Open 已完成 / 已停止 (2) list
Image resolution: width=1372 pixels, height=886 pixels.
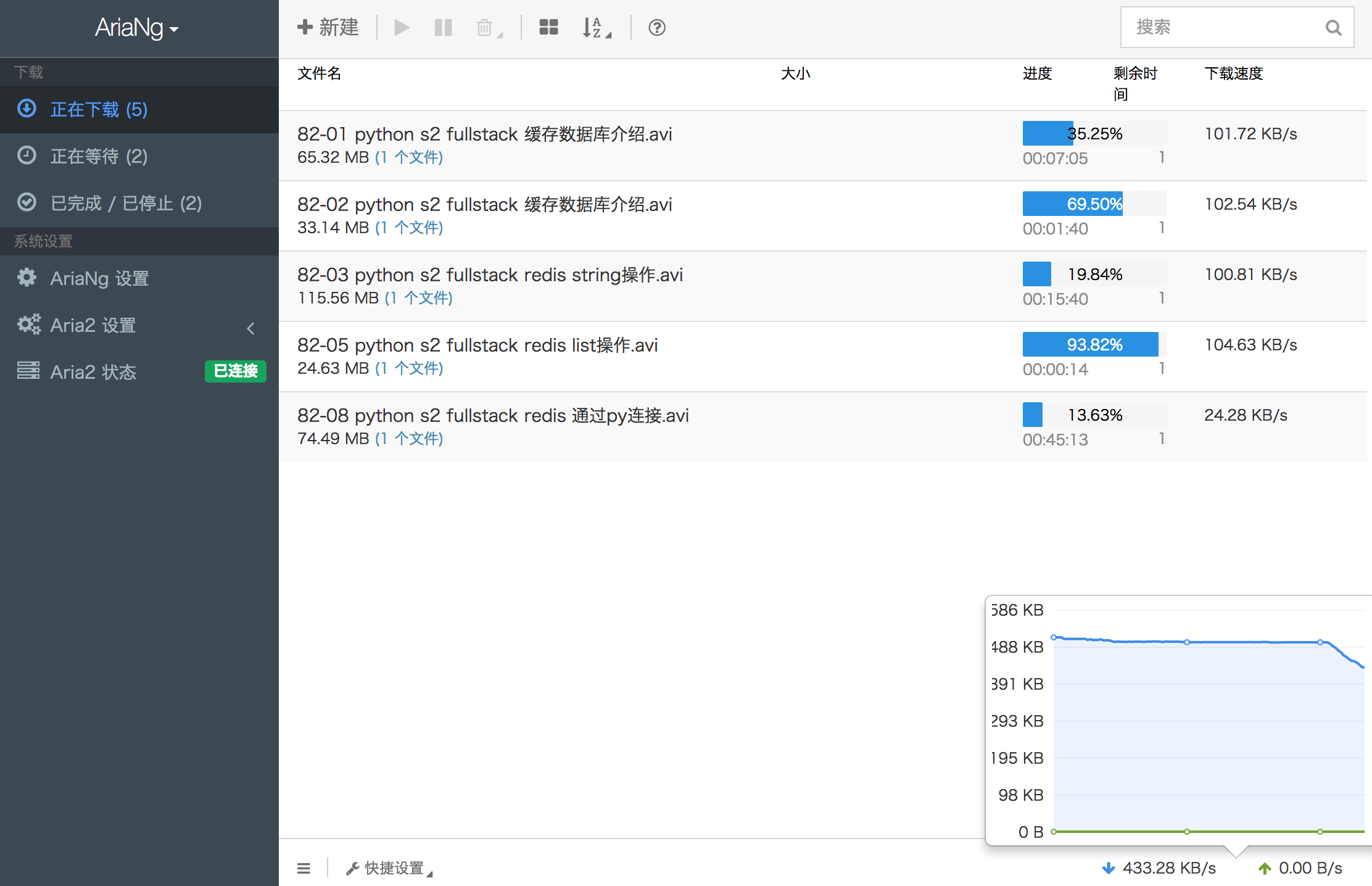pos(126,203)
